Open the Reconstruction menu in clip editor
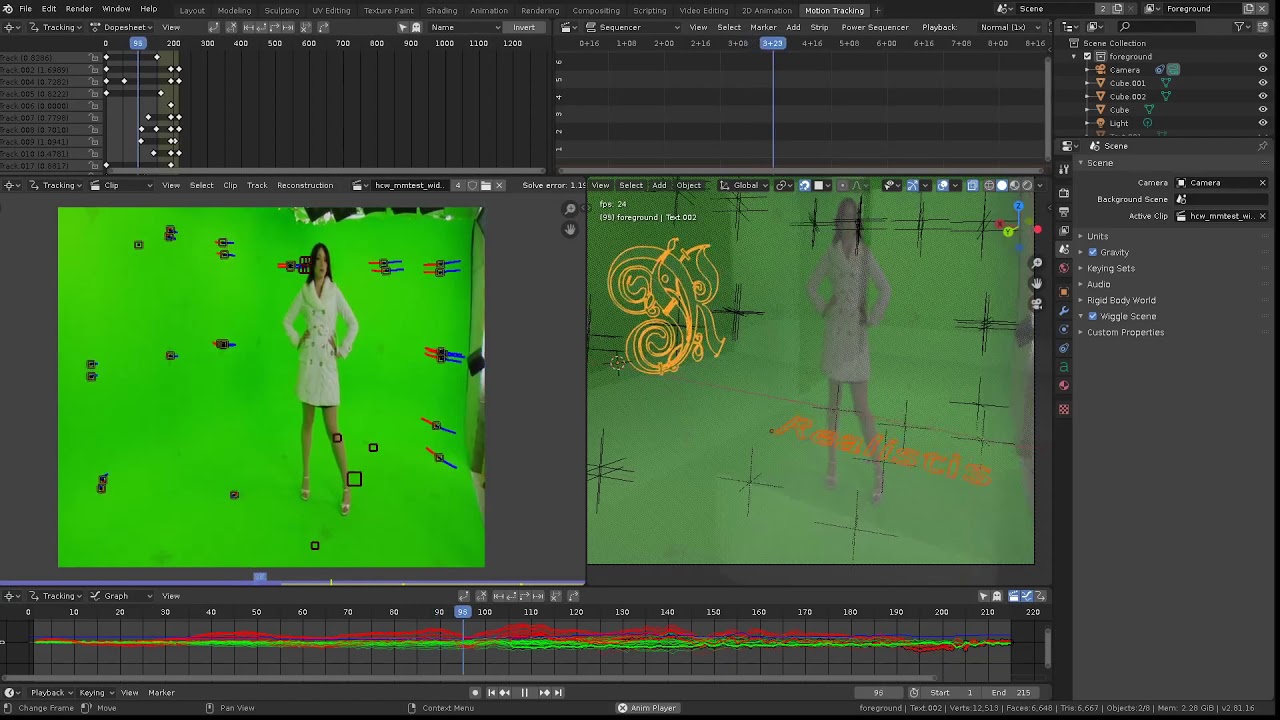1280x720 pixels. (305, 185)
